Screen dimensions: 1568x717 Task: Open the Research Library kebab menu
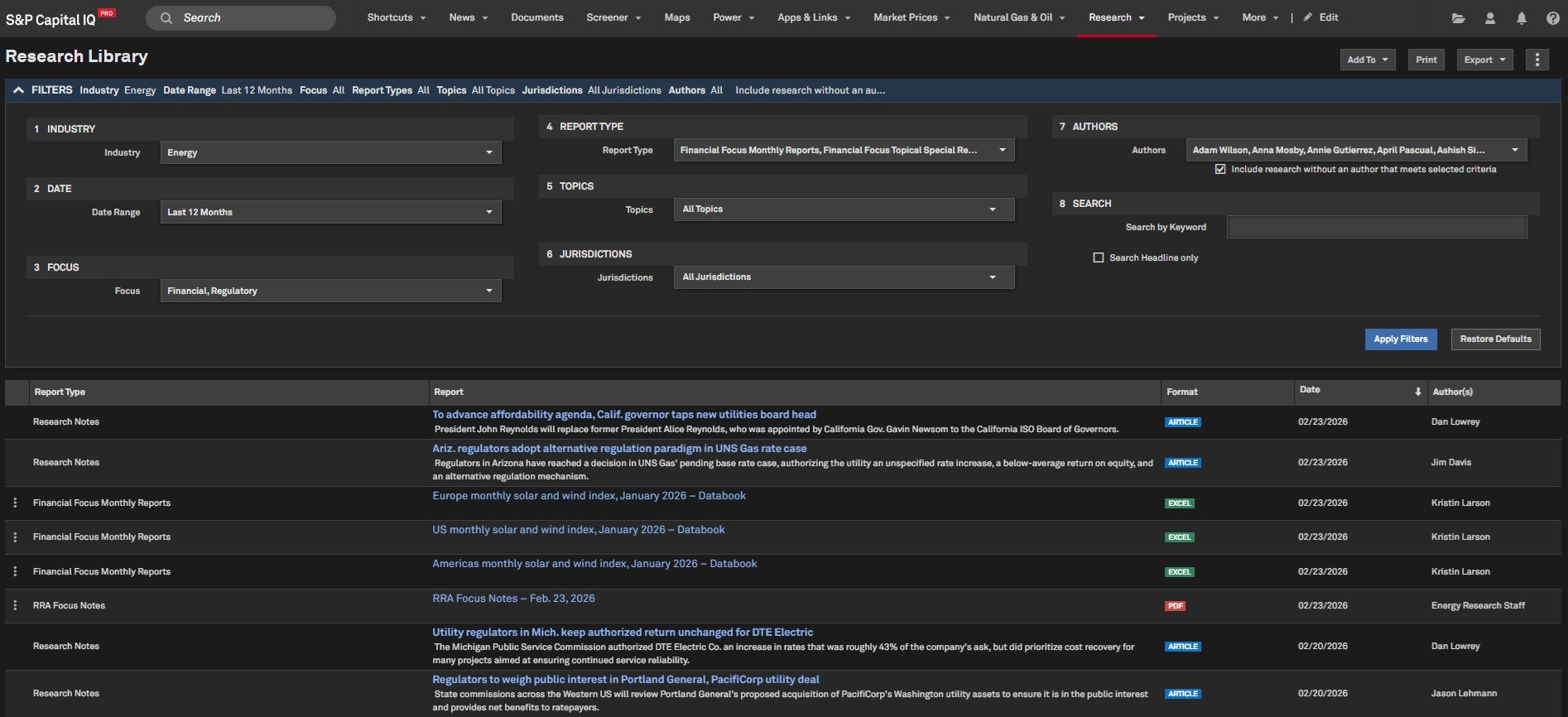click(x=1537, y=60)
